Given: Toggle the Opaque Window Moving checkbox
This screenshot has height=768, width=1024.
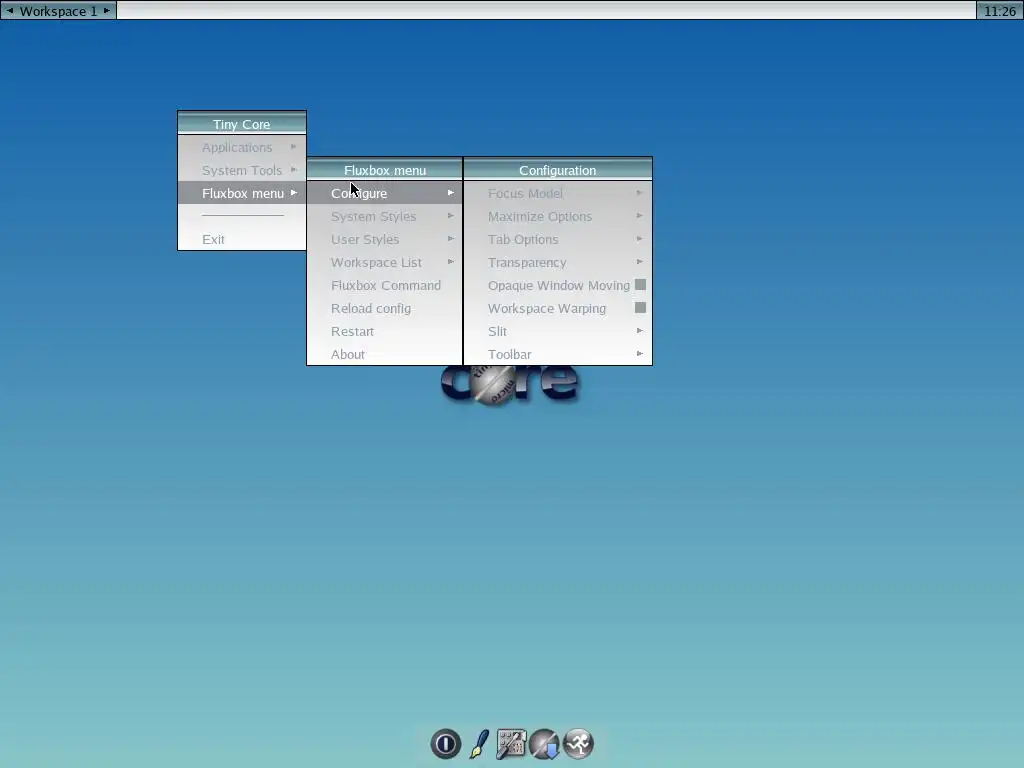Looking at the screenshot, I should [x=641, y=285].
